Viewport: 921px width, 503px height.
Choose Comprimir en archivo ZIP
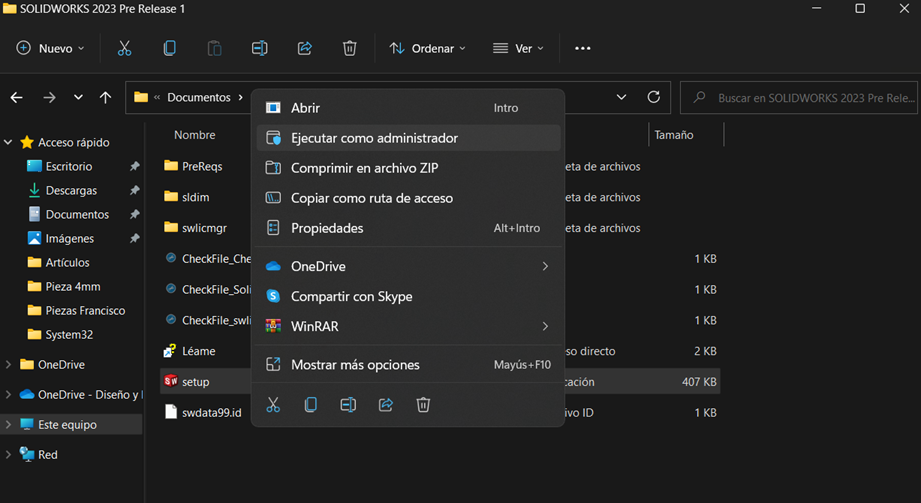[x=408, y=167]
